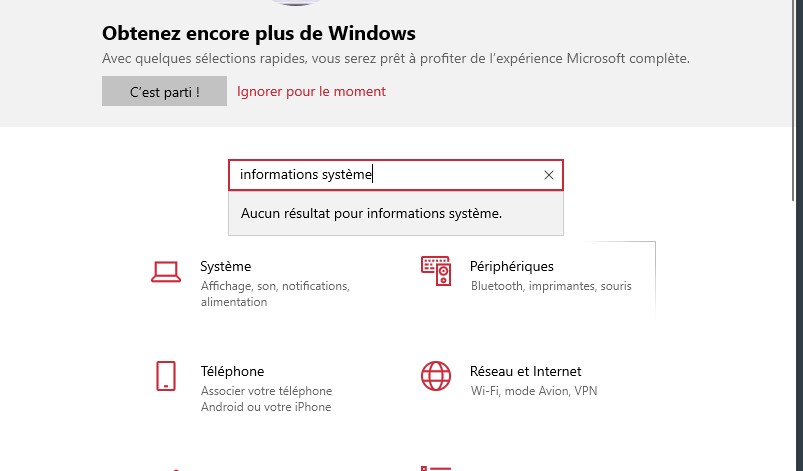The width and height of the screenshot is (803, 471).
Task: Select the Réseau et Internet globe icon
Action: tap(436, 376)
